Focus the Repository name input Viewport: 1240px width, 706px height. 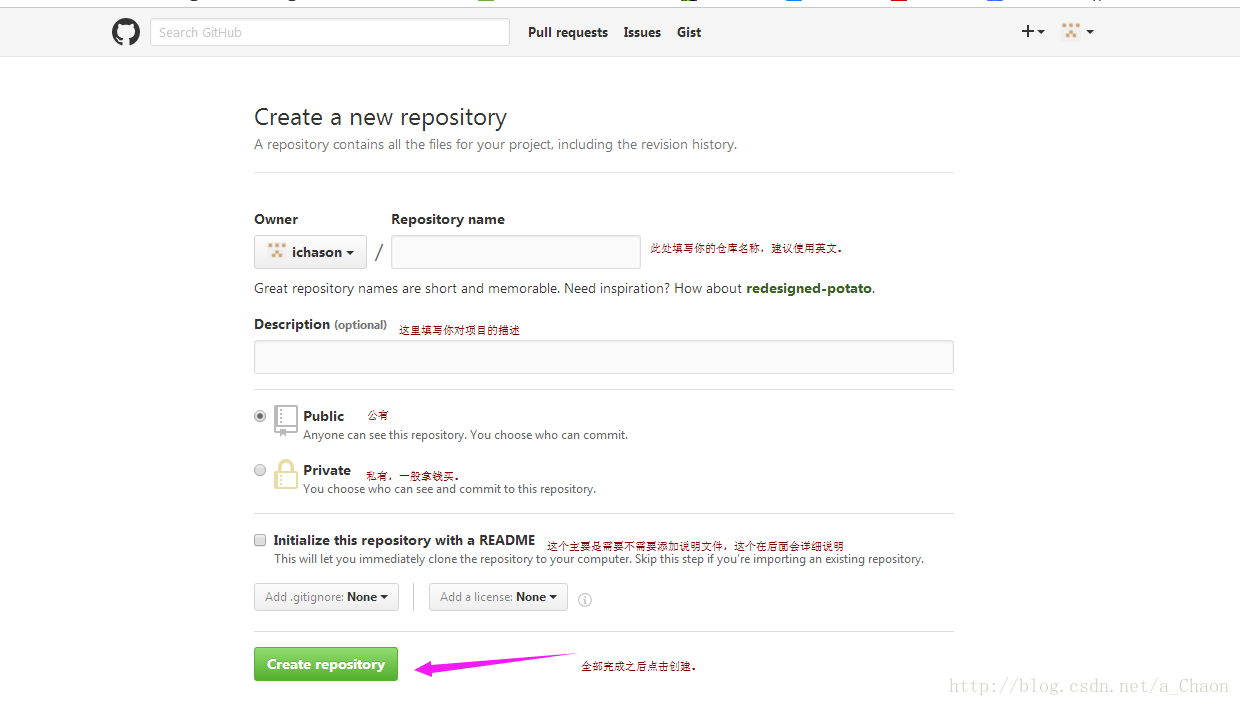click(x=516, y=252)
